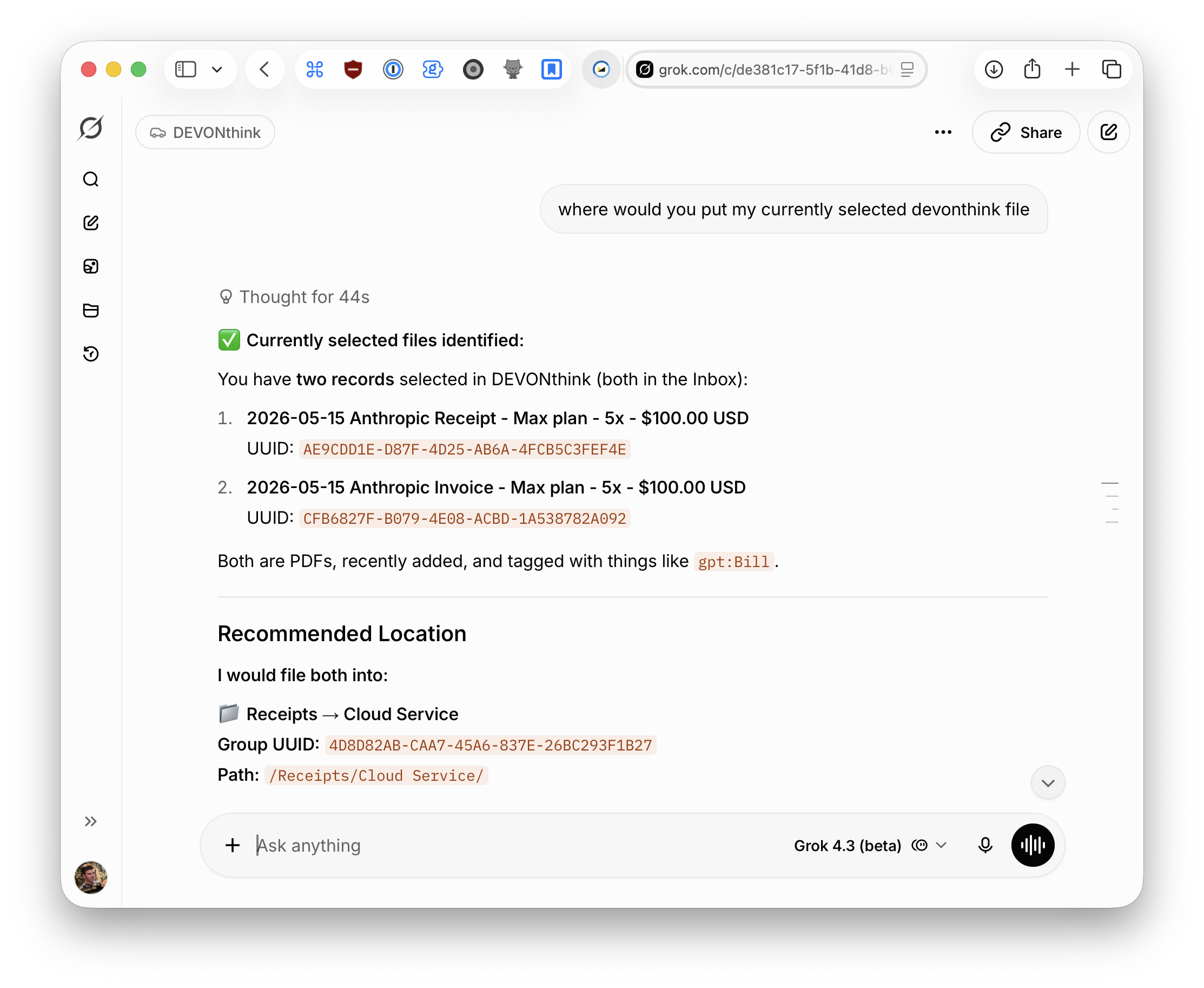Click the gray cat face extension icon
This screenshot has width=1204, height=988.
click(513, 69)
